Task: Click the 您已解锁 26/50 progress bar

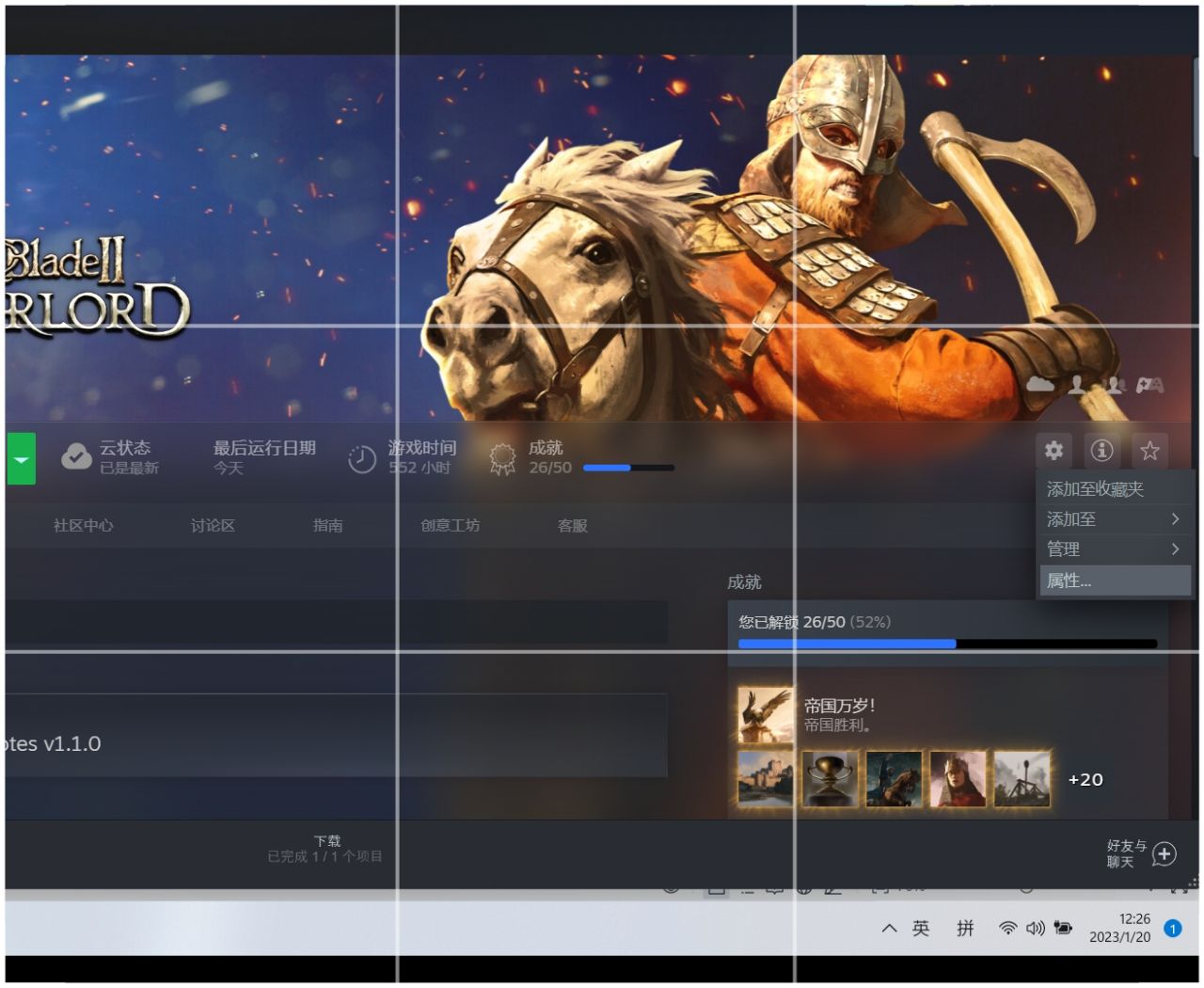Action: coord(947,644)
